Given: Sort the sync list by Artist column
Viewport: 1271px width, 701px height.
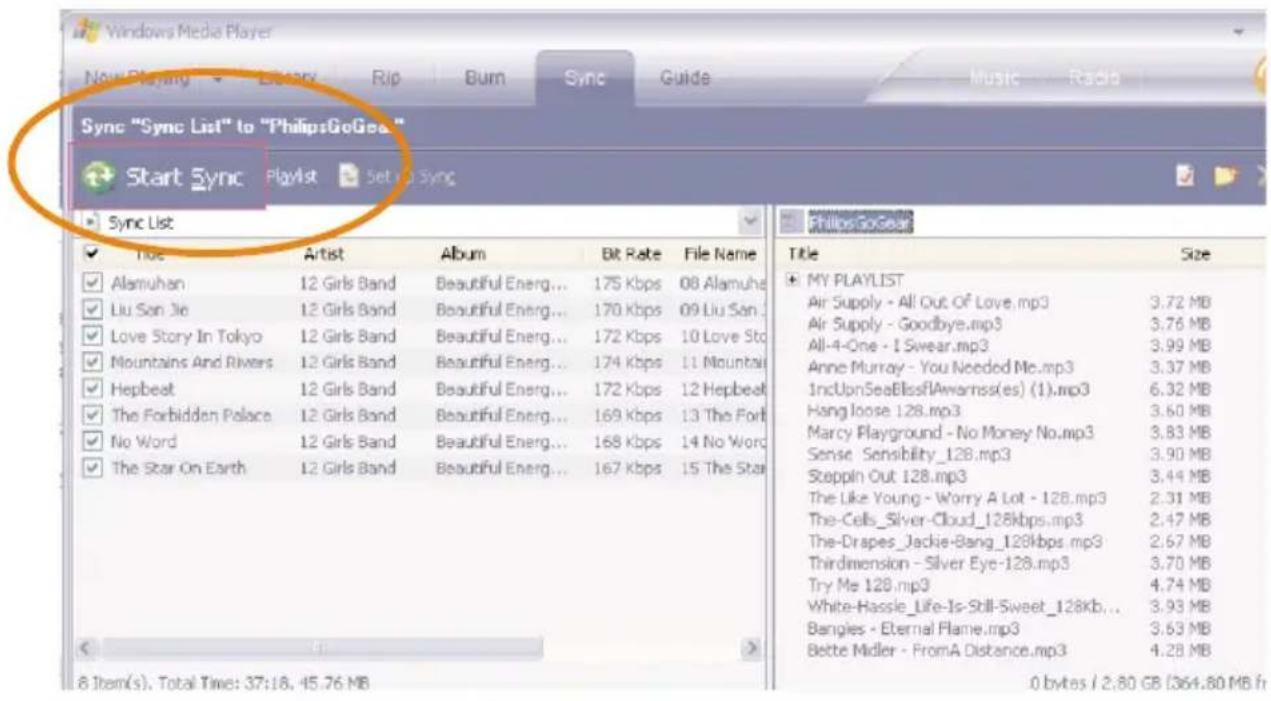Looking at the screenshot, I should 323,254.
